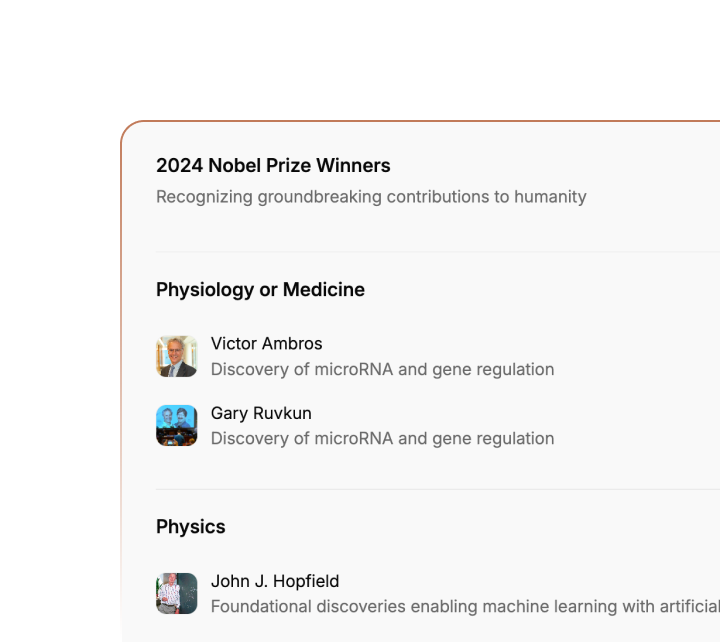Click Victor Ambros's profile photo
720x642 pixels.
(176, 356)
